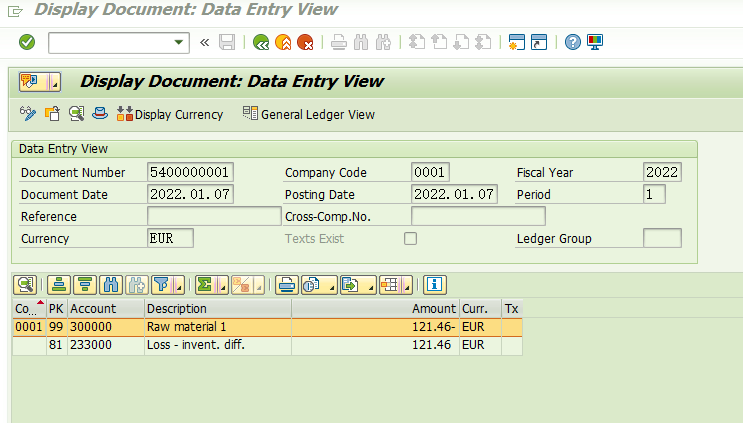This screenshot has height=423, width=743.
Task: Click the Display Another Document icon
Action: pyautogui.click(x=52, y=114)
